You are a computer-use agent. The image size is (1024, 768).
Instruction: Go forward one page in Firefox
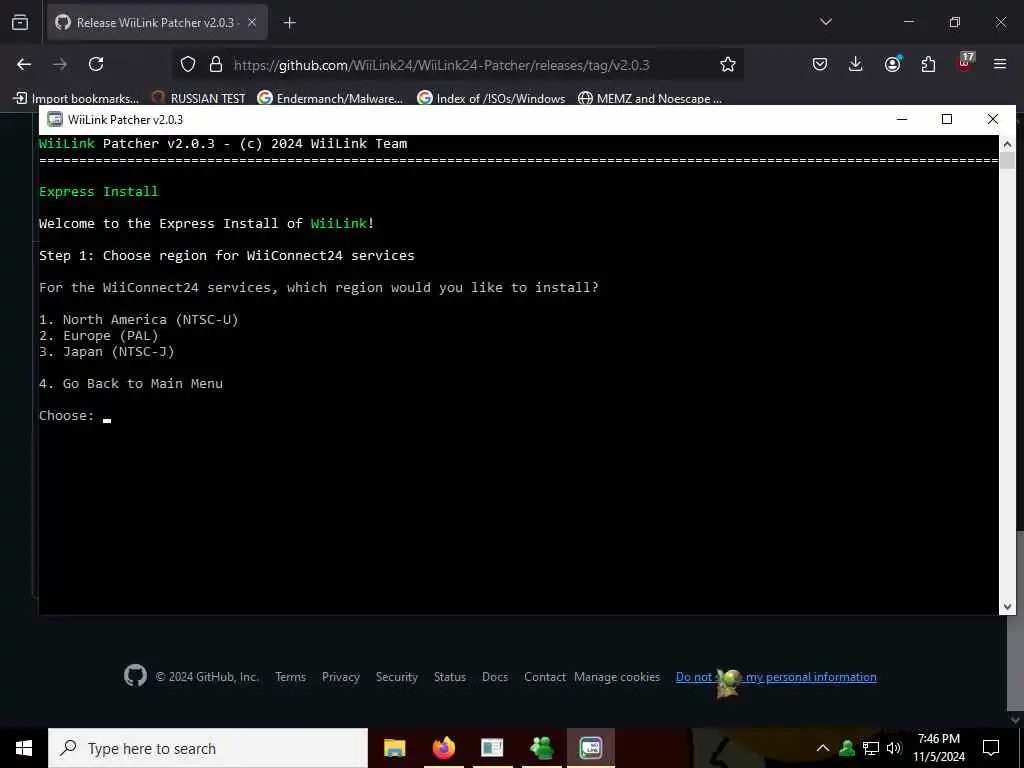click(x=59, y=64)
